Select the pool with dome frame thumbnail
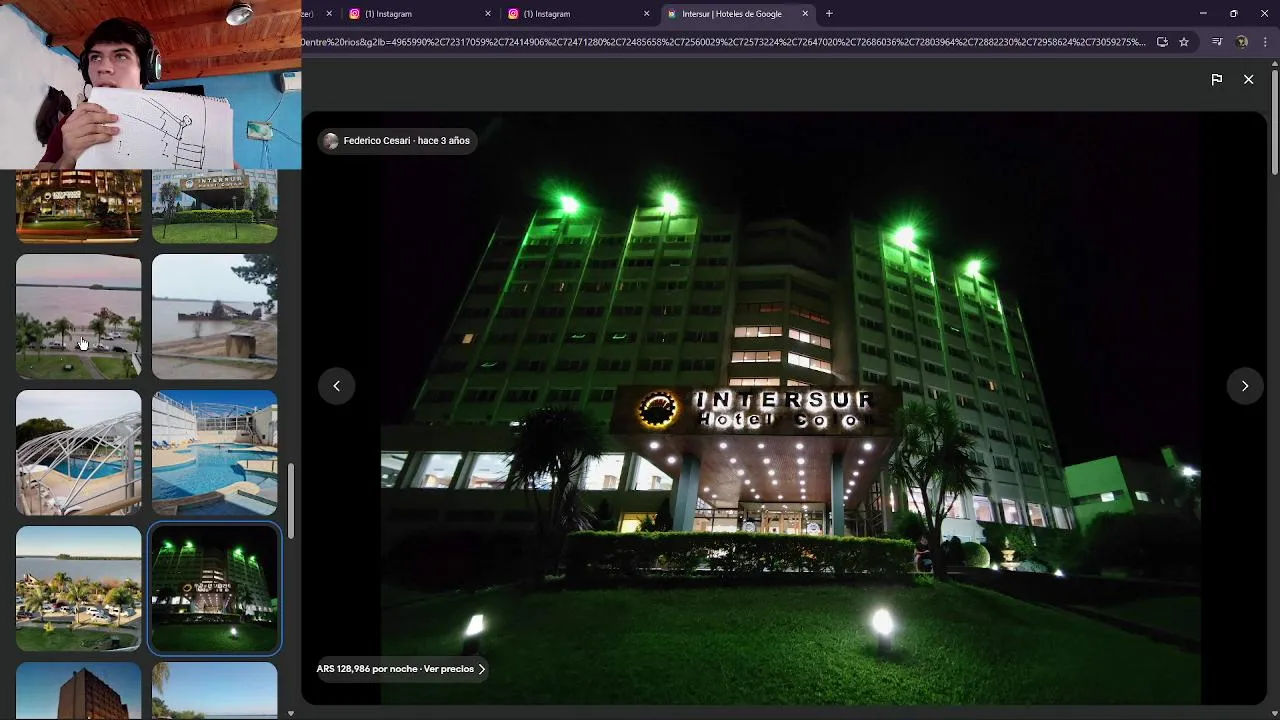1280x720 pixels. (79, 452)
